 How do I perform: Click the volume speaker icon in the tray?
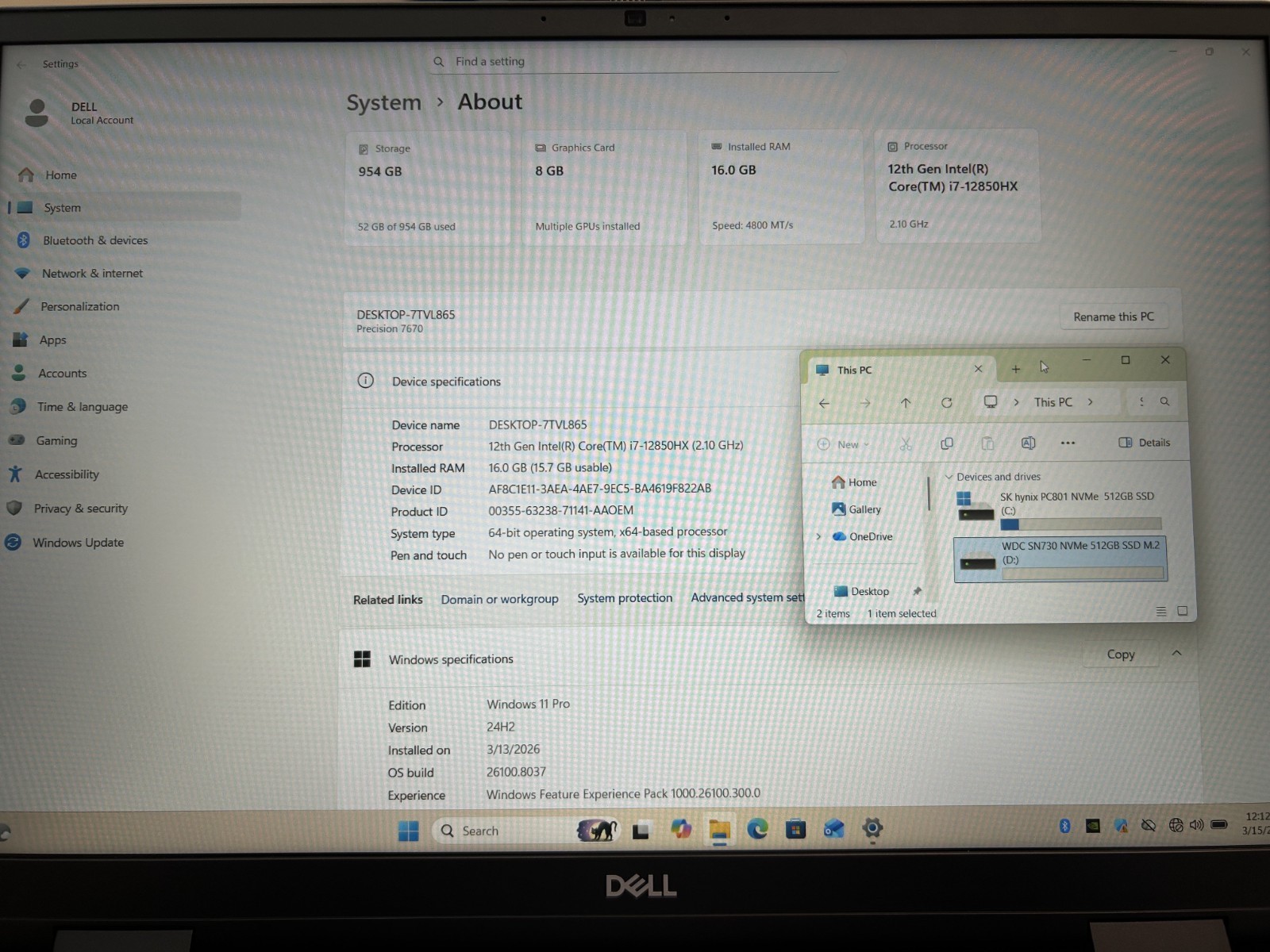[1196, 825]
